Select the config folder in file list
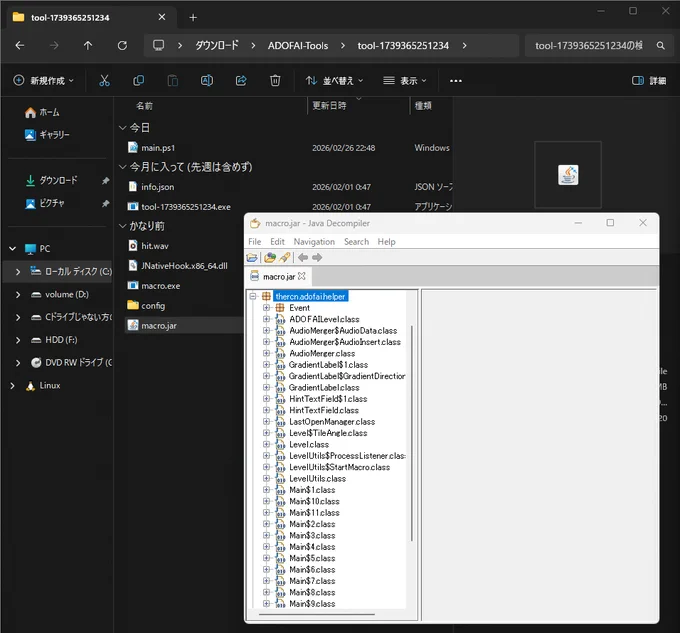The width and height of the screenshot is (680, 633). click(153, 306)
